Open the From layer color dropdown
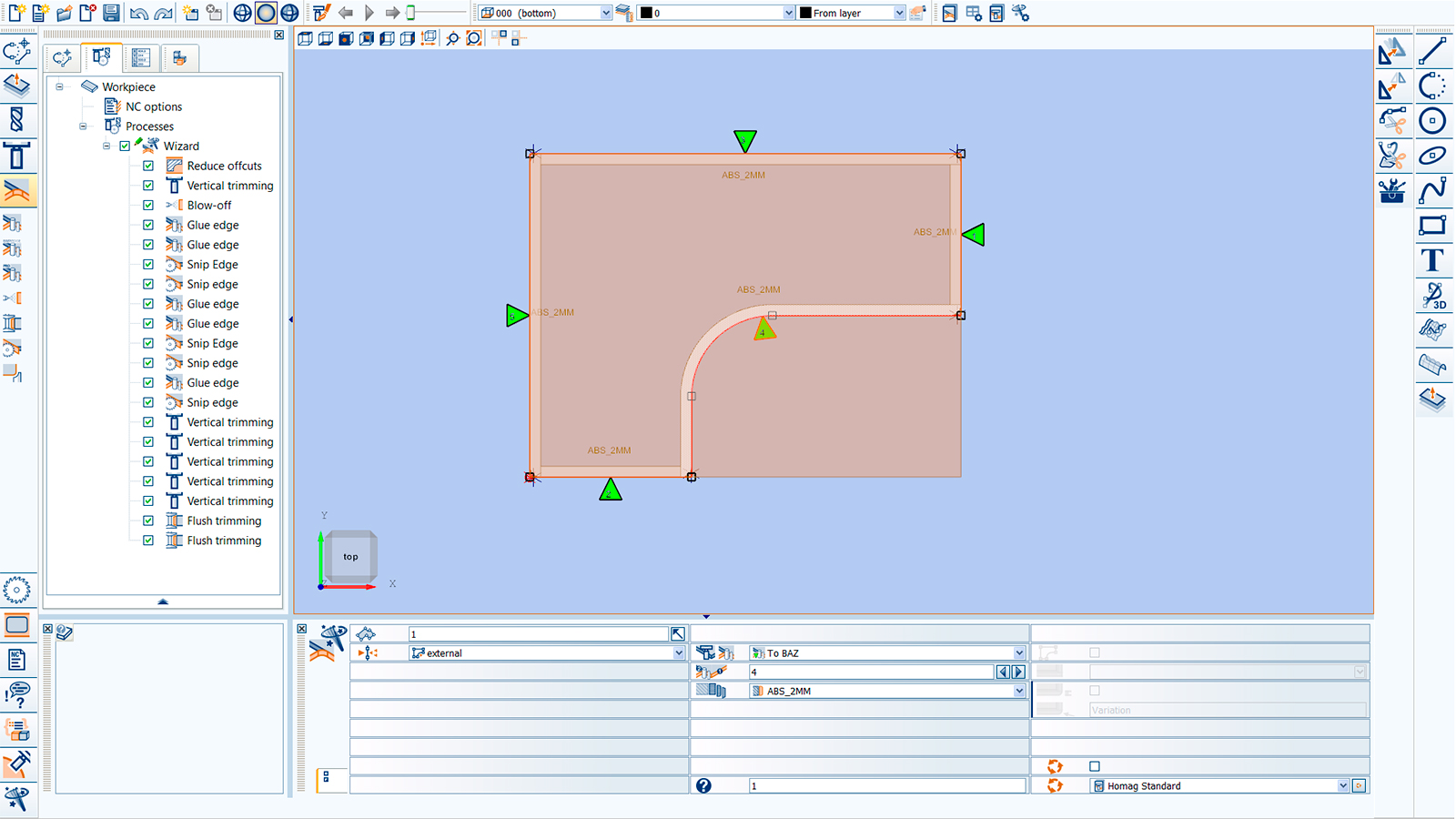The image size is (1456, 819). click(899, 13)
